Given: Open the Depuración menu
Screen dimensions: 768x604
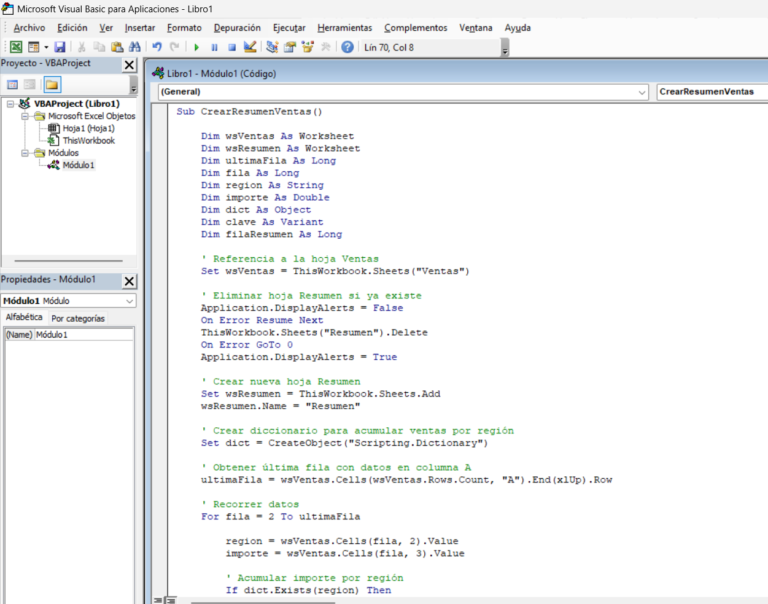Looking at the screenshot, I should pos(237,28).
